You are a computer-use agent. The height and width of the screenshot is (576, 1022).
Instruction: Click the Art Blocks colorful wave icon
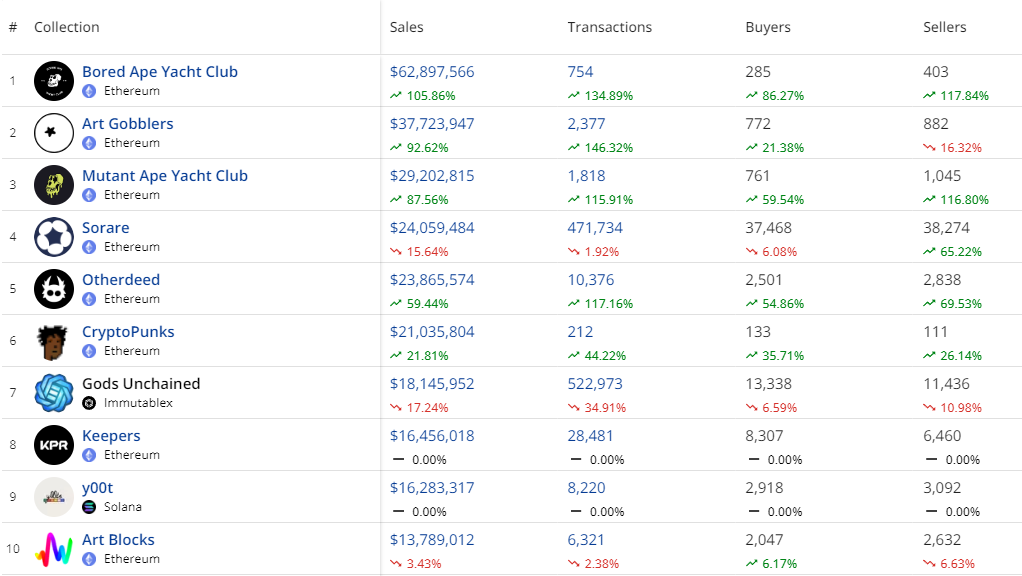click(54, 549)
